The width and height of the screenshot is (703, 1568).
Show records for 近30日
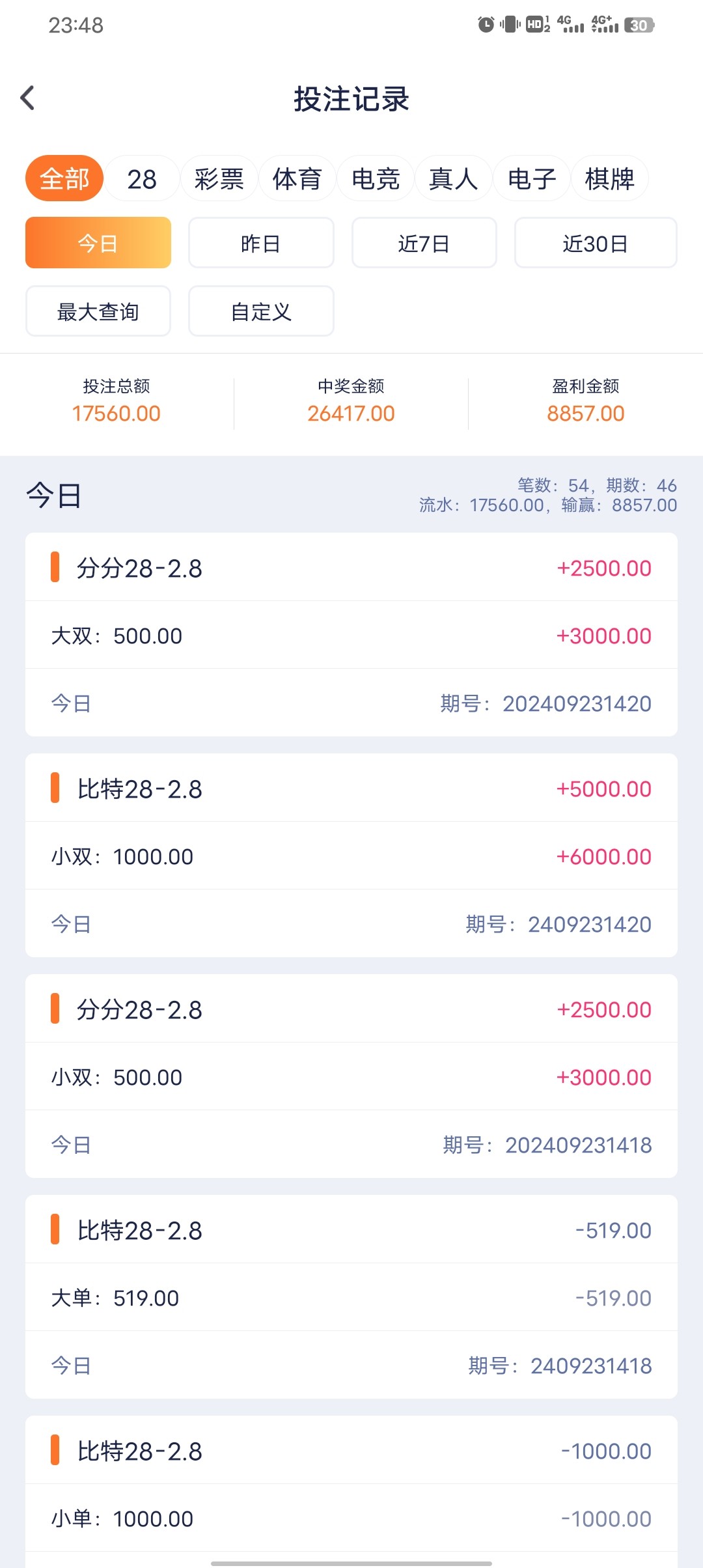[595, 243]
